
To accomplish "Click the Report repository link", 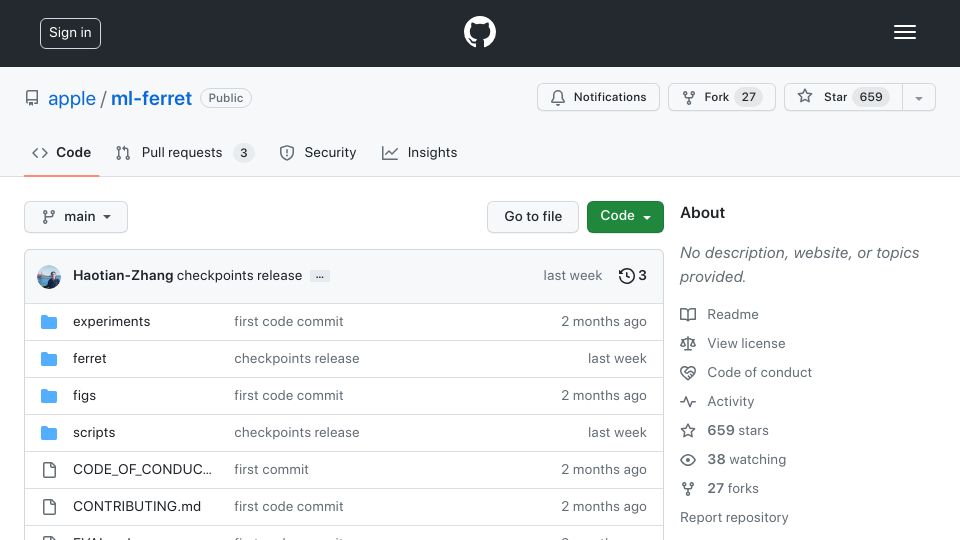I will pyautogui.click(x=734, y=517).
